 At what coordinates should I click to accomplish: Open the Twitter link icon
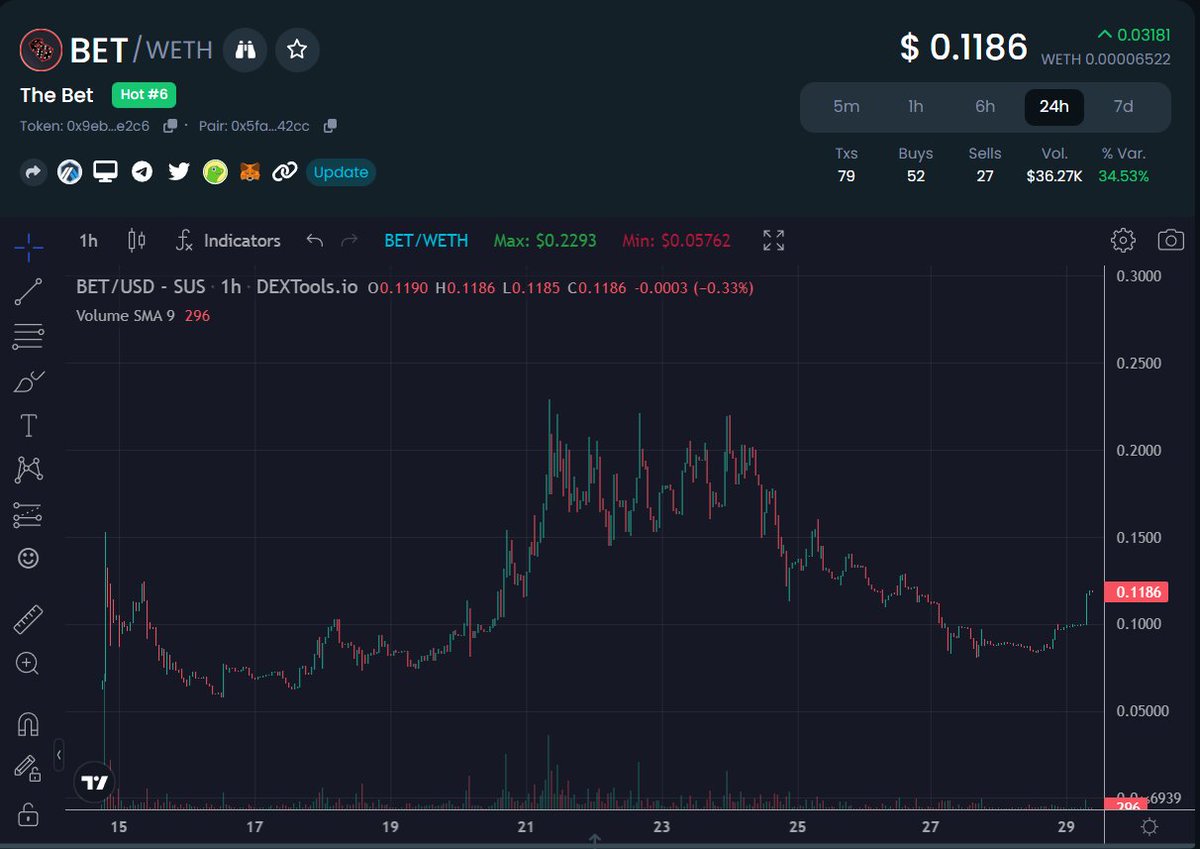point(179,172)
